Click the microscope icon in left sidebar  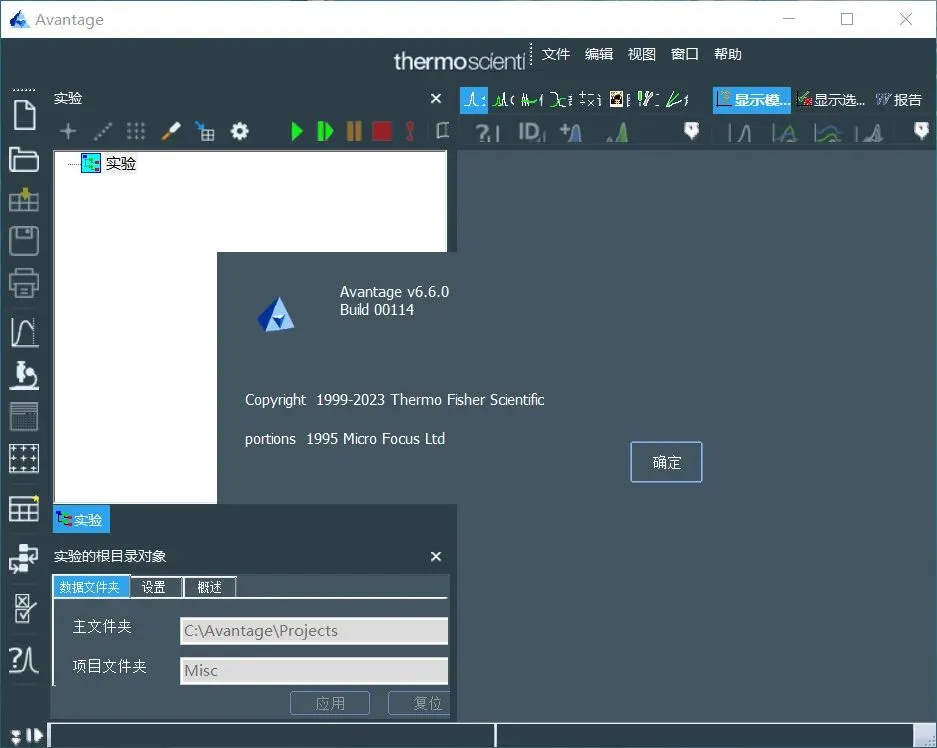click(24, 375)
